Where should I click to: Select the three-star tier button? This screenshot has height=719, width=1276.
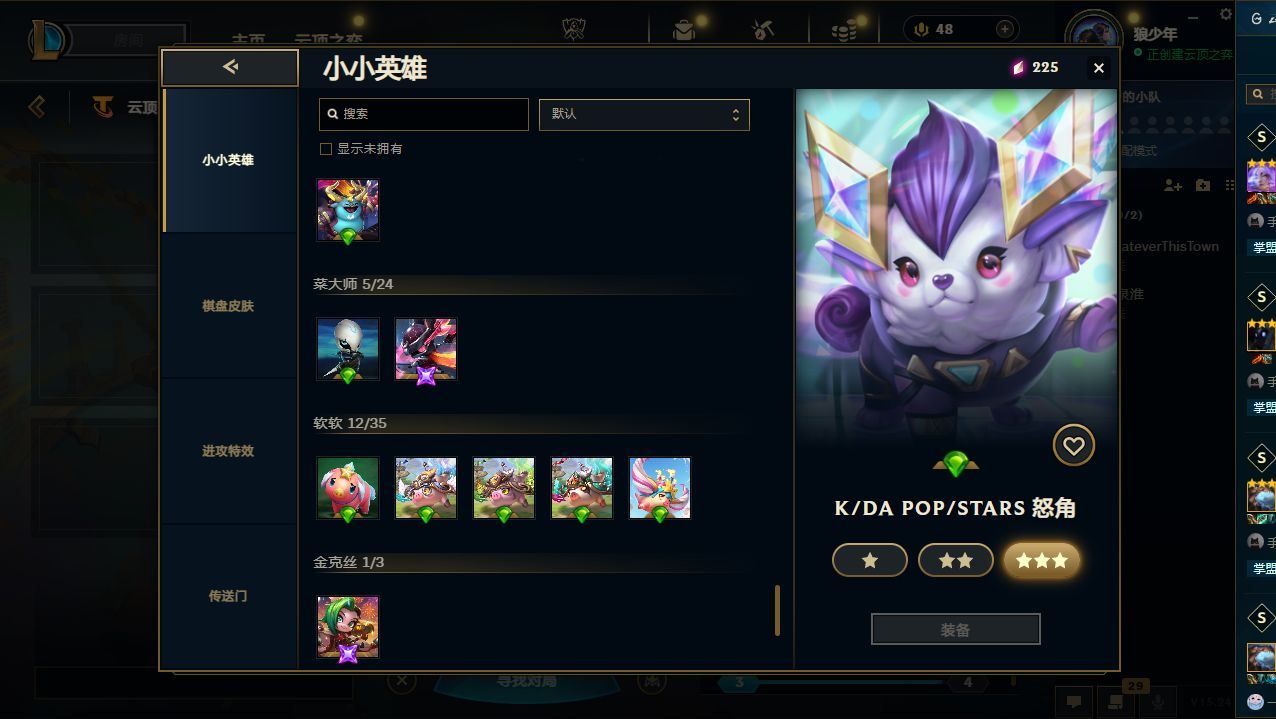[1041, 561]
